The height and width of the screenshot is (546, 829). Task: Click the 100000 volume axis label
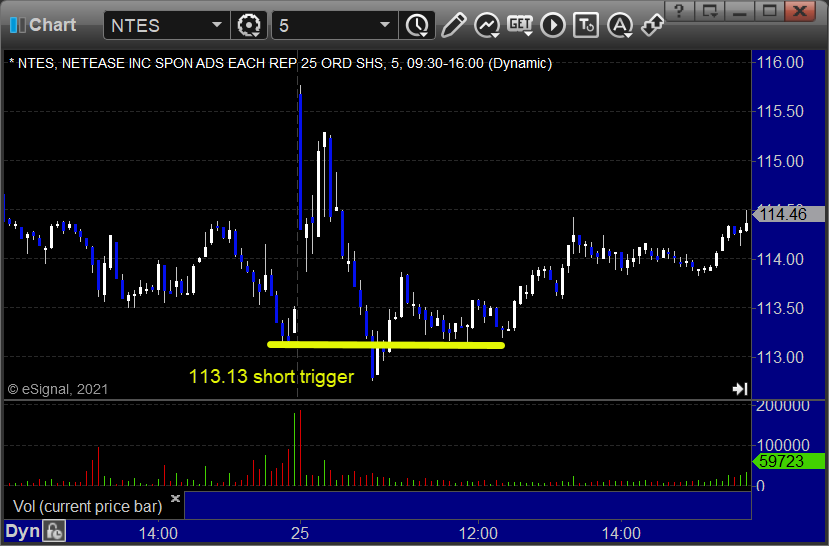(783, 445)
